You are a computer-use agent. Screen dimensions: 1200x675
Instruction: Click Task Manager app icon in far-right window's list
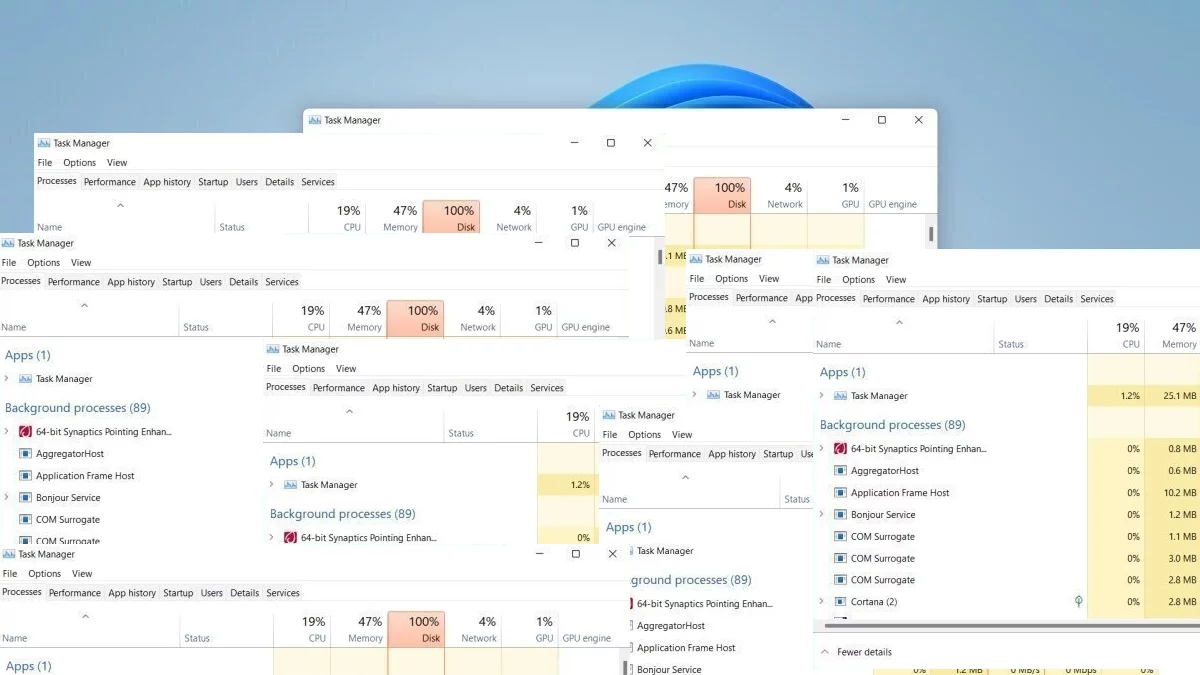pyautogui.click(x=841, y=396)
